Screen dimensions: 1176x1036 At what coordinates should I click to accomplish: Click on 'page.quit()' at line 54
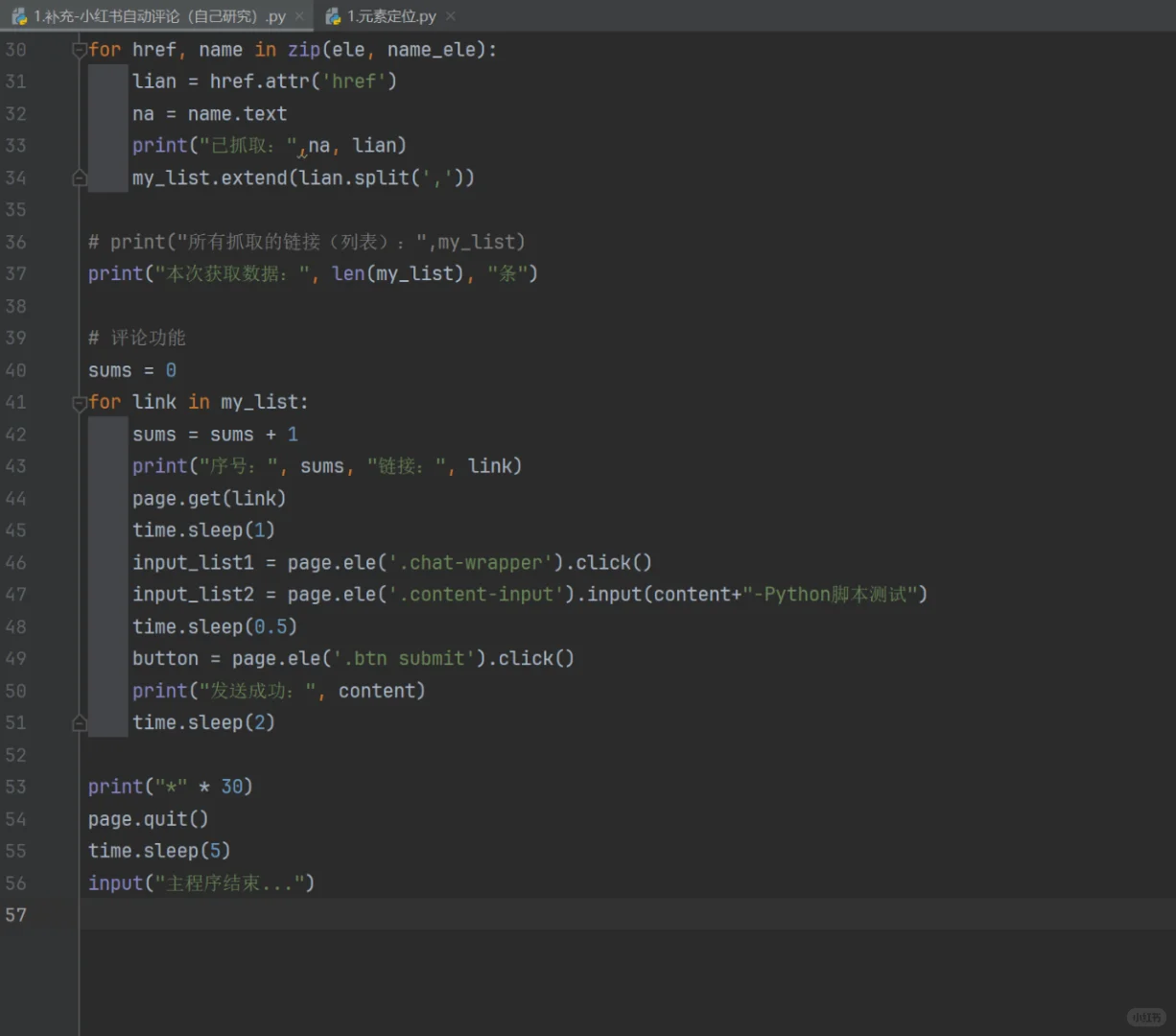coord(148,819)
